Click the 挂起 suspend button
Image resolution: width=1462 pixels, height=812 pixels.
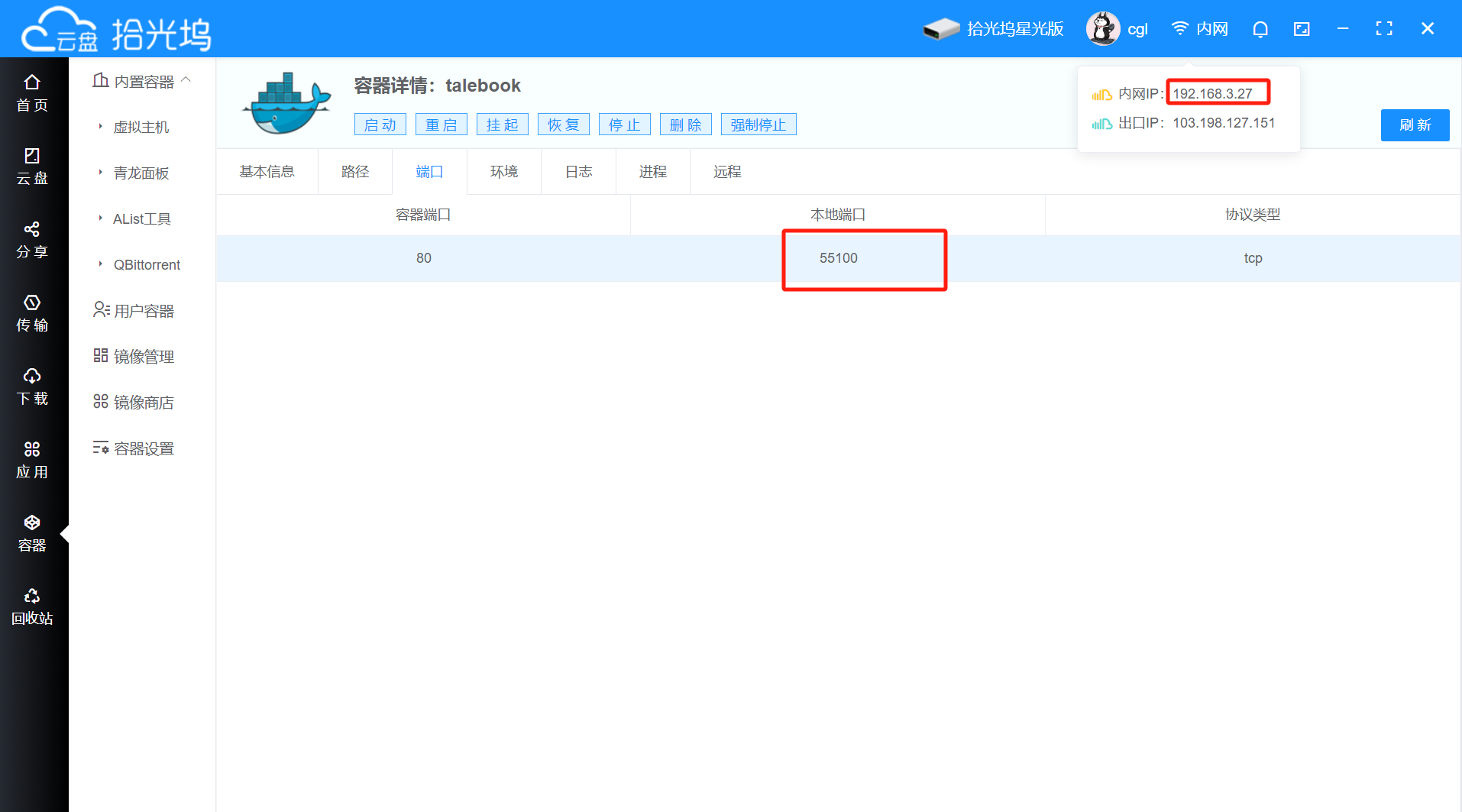tap(503, 125)
